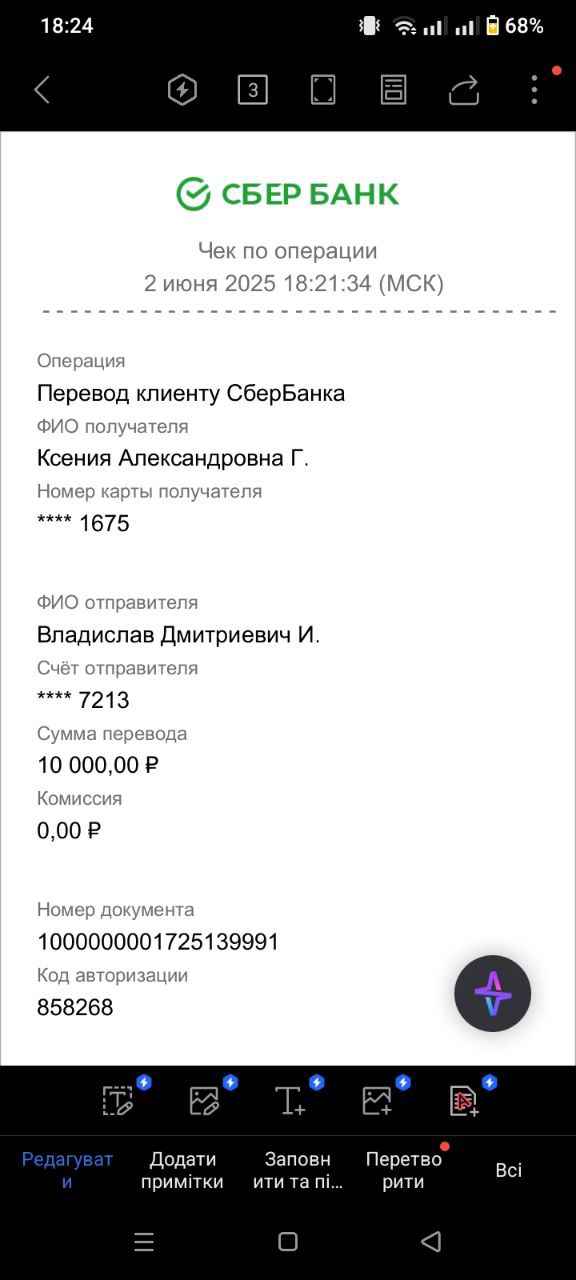Tap the Android home navigation button
The width and height of the screenshot is (576, 1280).
(288, 1242)
